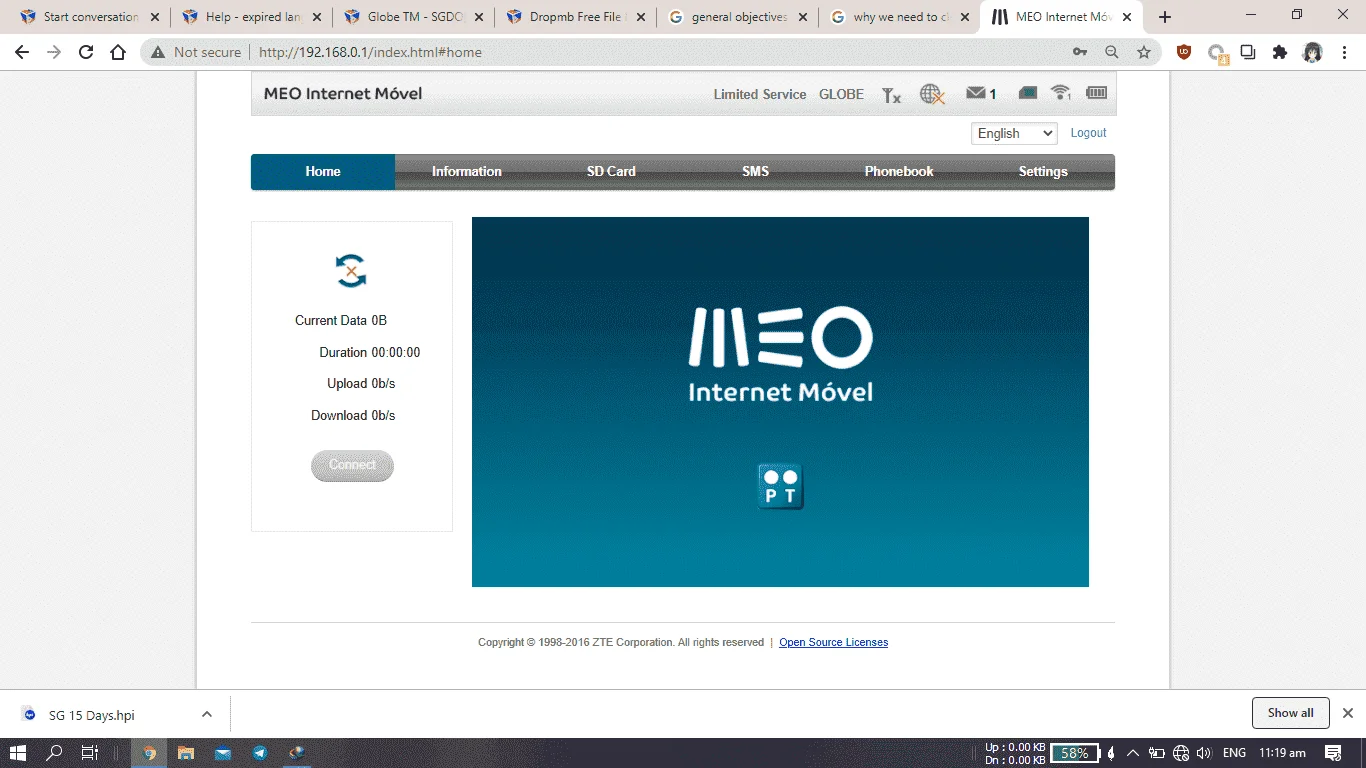This screenshot has width=1366, height=768.
Task: Click the Download 0b/s value
Action: pos(384,416)
